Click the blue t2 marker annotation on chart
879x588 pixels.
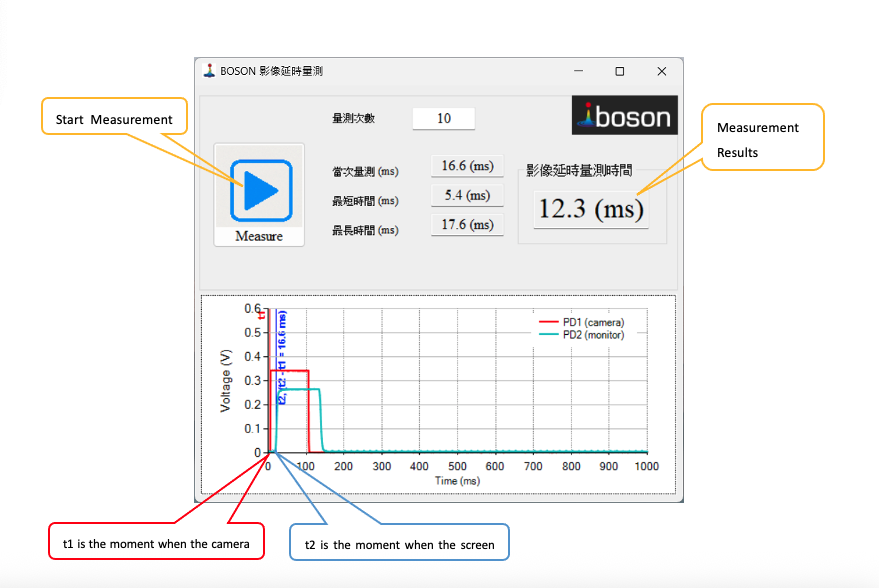point(282,359)
